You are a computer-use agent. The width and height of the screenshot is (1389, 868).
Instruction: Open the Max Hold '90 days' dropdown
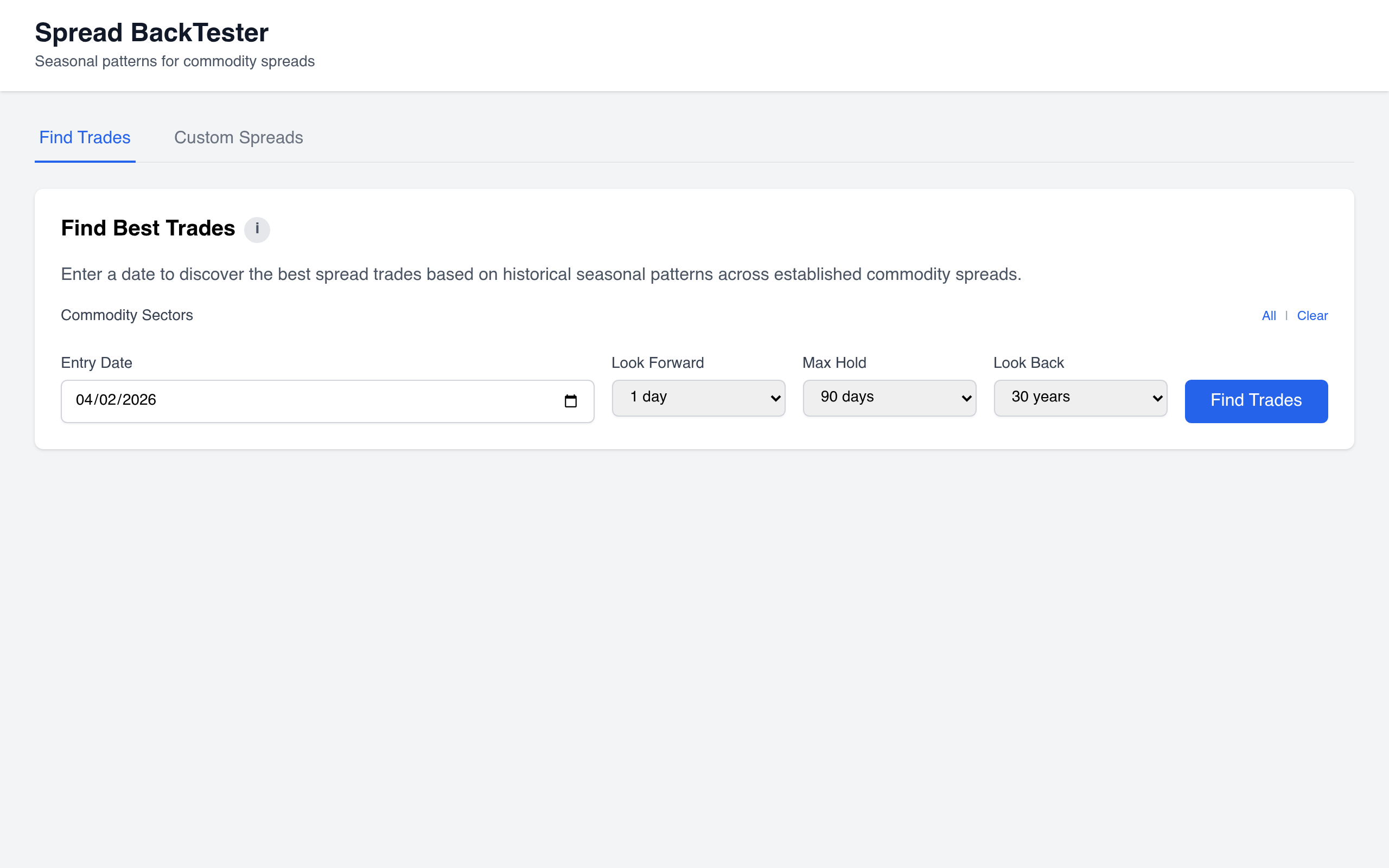[889, 397]
